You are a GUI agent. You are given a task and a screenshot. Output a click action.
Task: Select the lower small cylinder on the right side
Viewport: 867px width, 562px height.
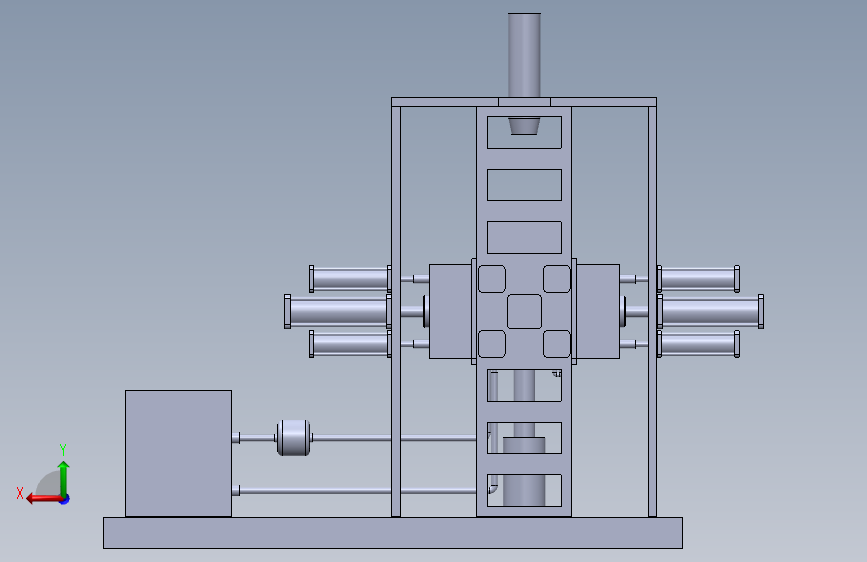coord(698,344)
